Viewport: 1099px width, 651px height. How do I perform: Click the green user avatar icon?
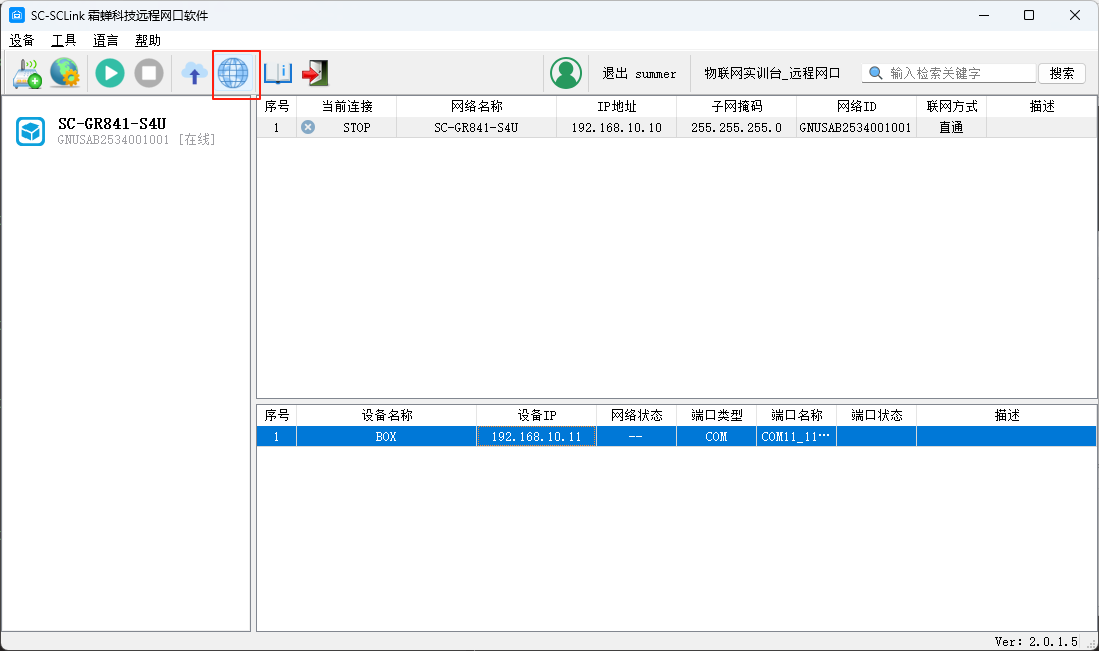point(566,73)
